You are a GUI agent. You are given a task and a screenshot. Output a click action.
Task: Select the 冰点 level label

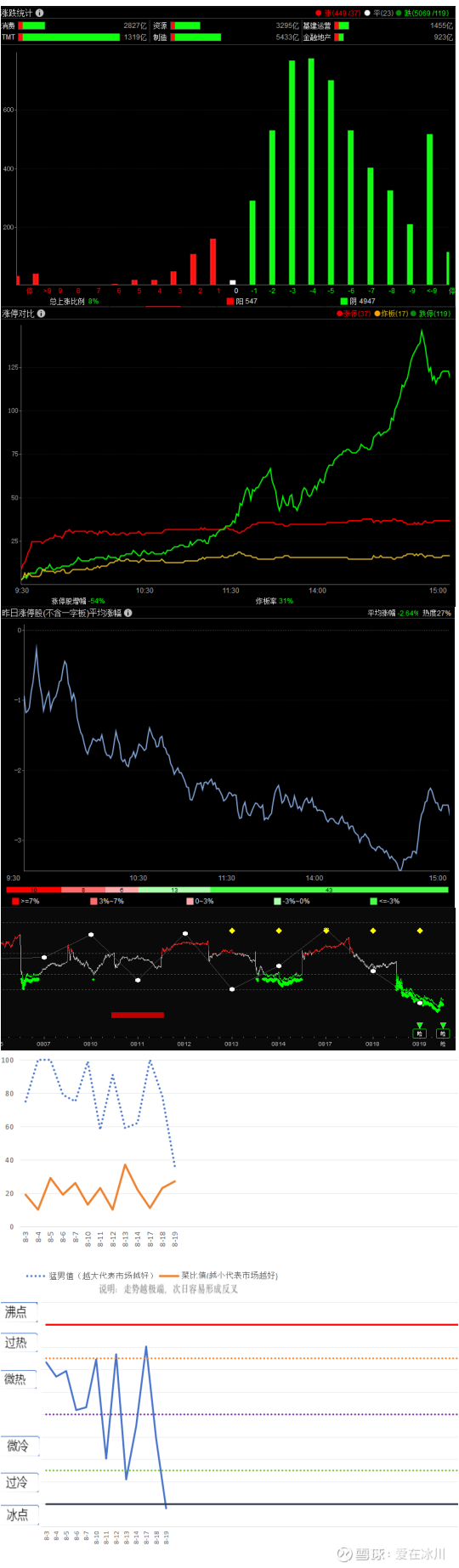[19, 1514]
